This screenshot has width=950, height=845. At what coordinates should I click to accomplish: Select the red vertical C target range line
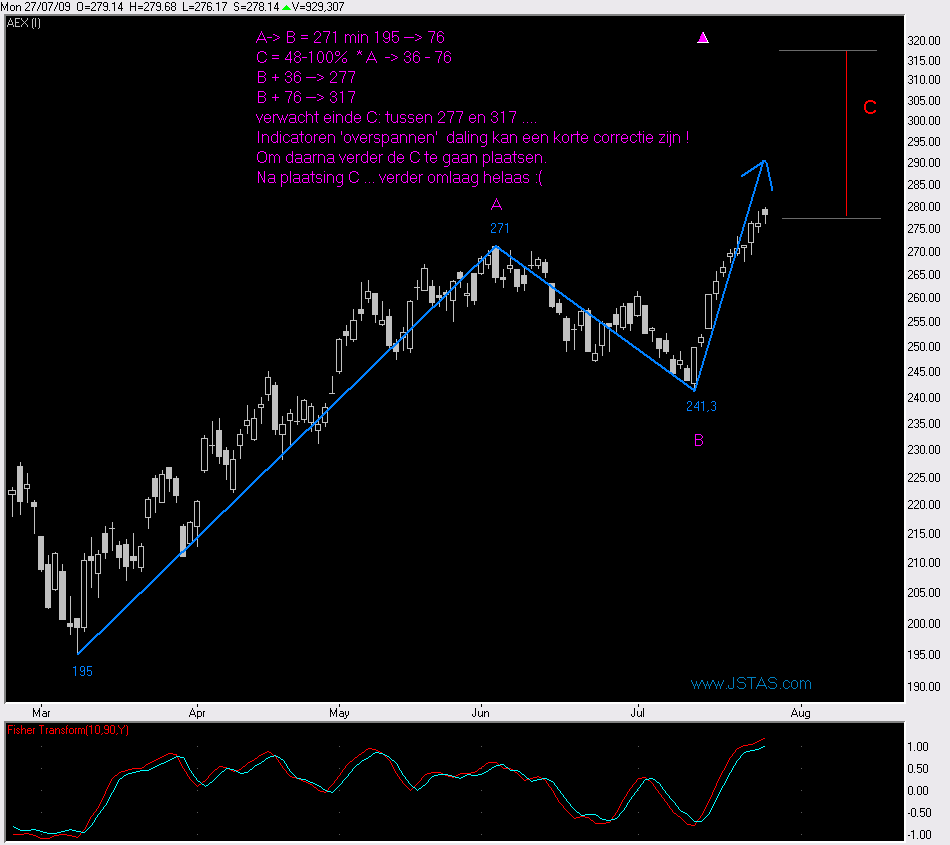[x=847, y=133]
